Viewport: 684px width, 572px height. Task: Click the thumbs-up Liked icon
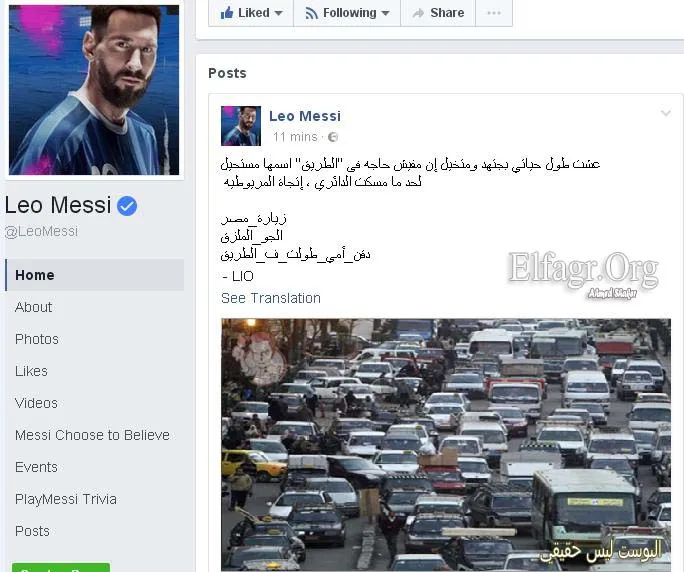point(227,13)
